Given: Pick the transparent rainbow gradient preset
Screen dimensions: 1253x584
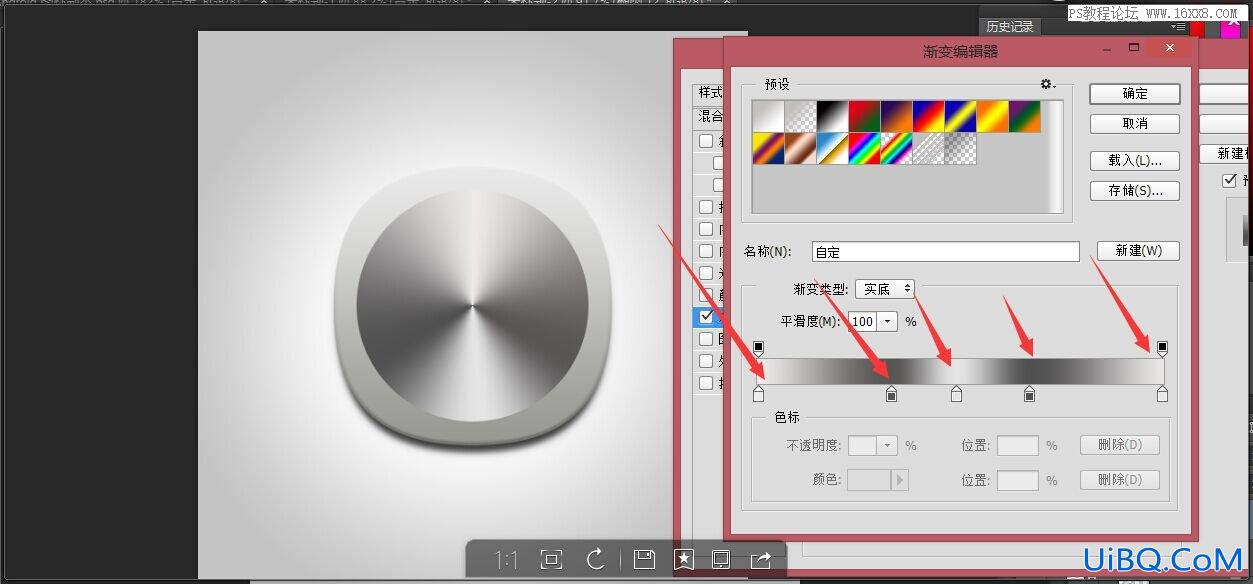Looking at the screenshot, I should point(897,149).
